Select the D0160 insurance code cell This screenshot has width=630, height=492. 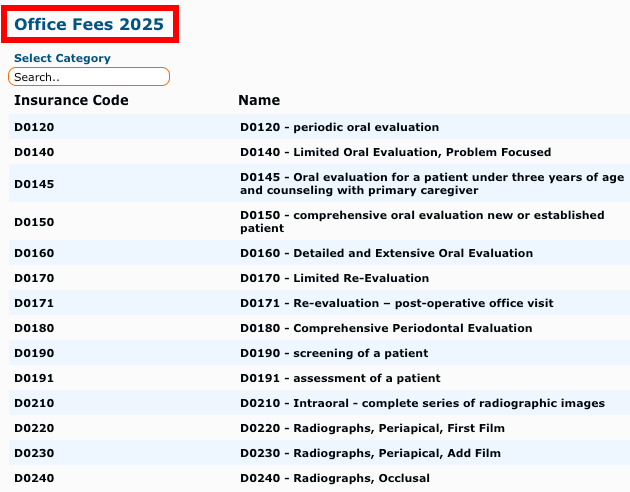pos(34,253)
